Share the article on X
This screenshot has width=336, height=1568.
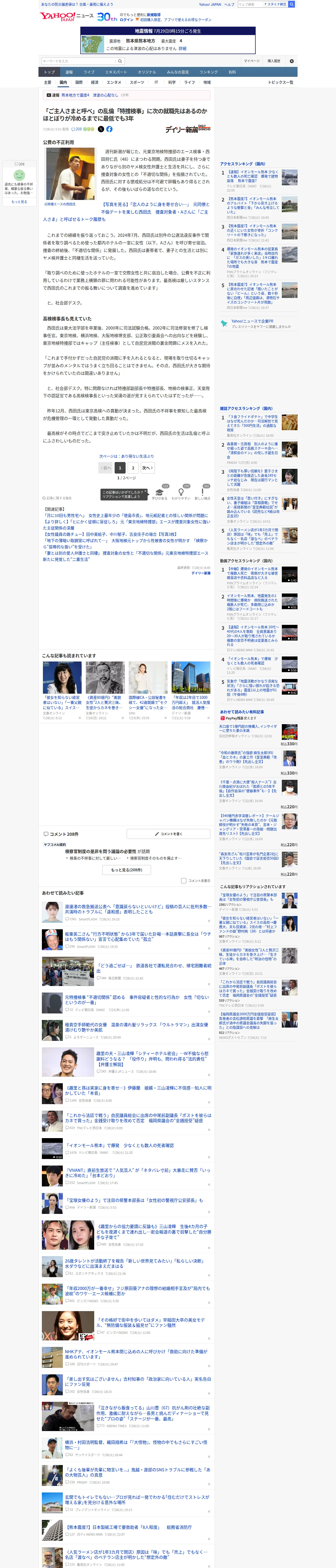point(101,129)
